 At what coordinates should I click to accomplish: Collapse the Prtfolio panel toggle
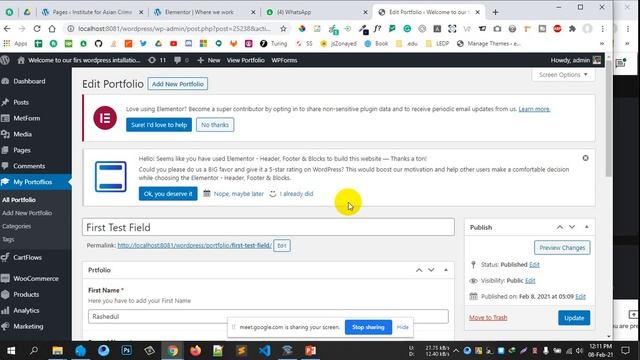(x=446, y=270)
